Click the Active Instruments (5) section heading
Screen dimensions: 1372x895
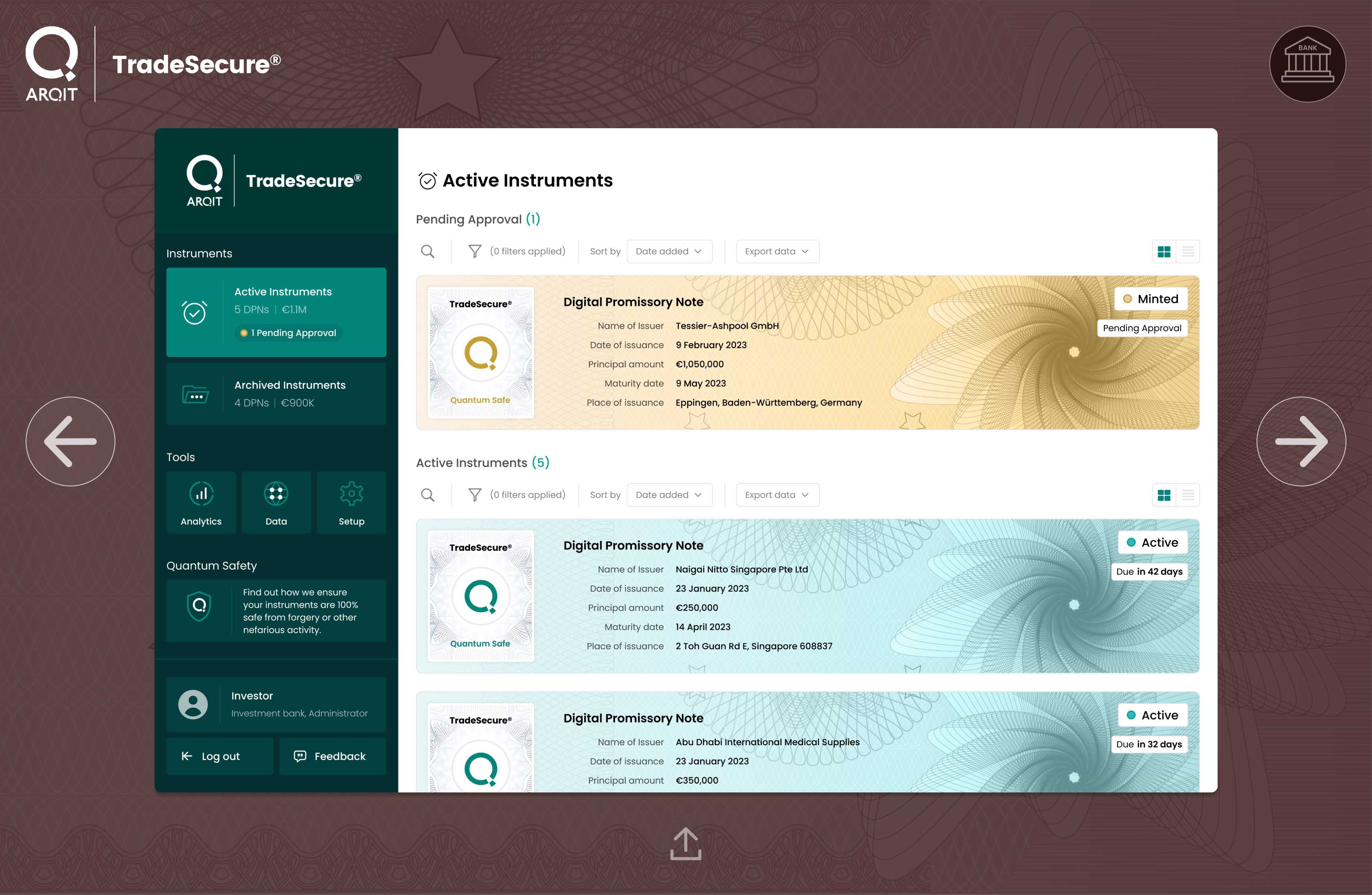click(482, 463)
